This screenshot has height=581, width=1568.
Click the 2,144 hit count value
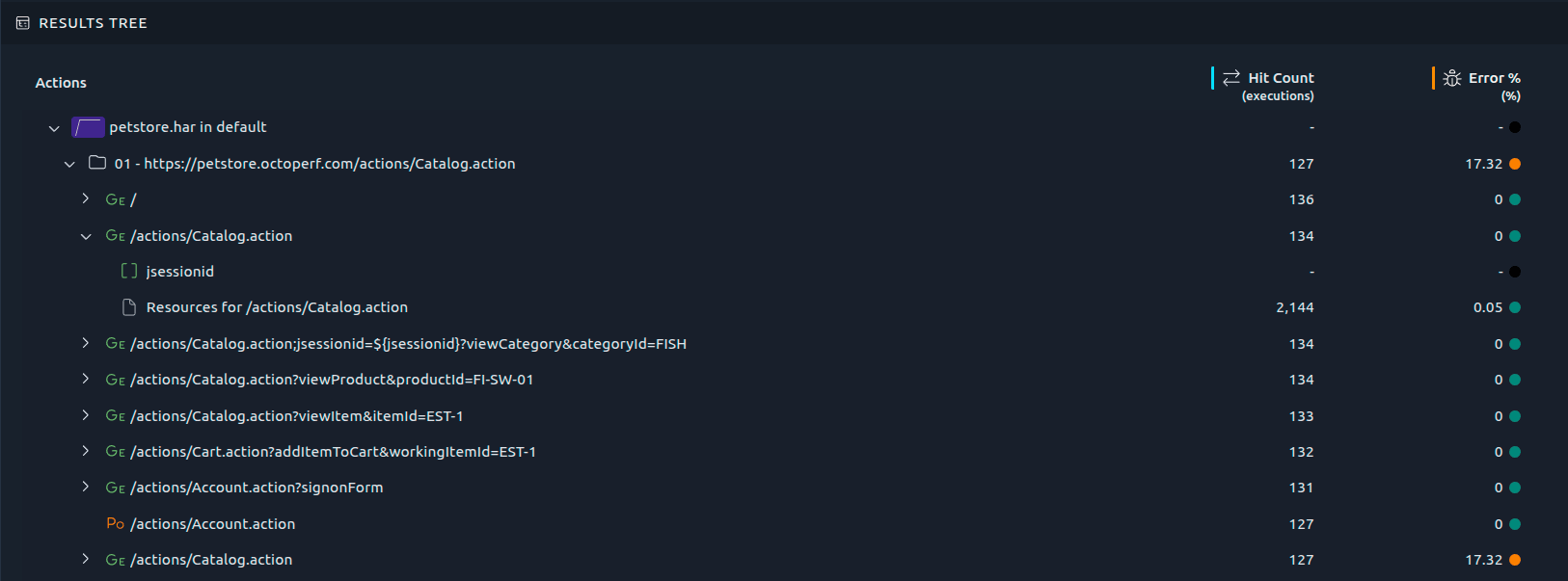(x=1295, y=307)
